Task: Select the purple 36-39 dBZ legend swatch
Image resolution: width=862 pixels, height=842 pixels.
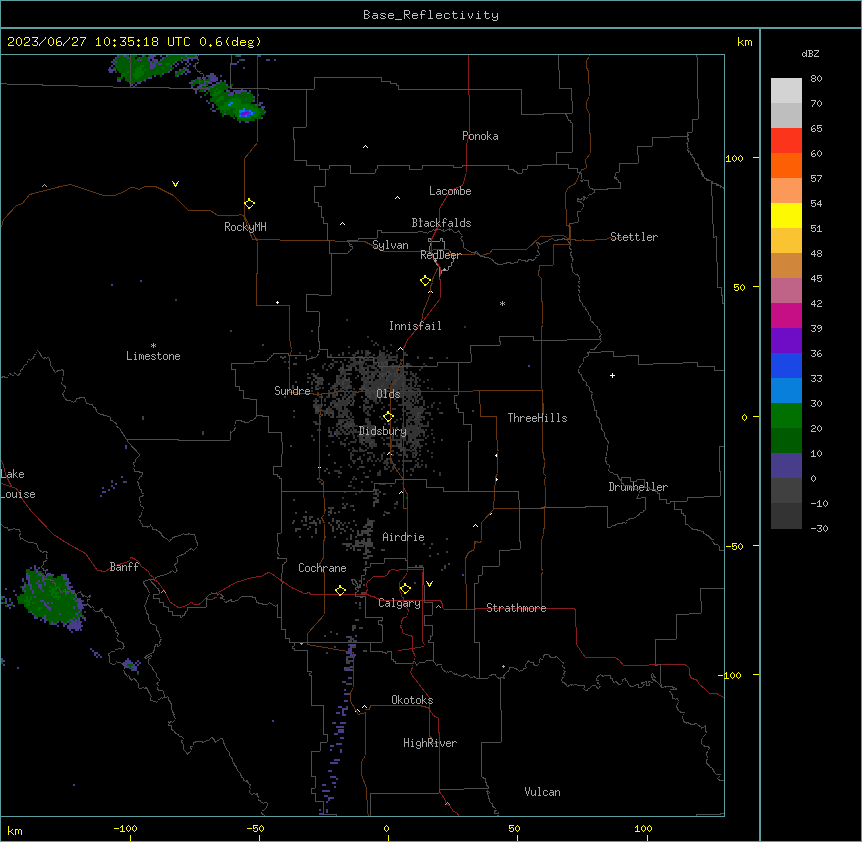Action: click(786, 341)
